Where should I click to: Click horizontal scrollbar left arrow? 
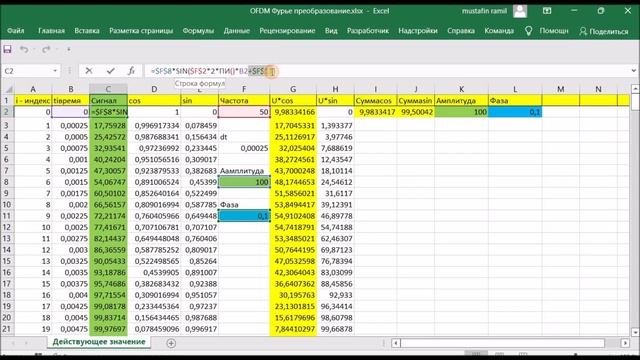click(x=395, y=343)
